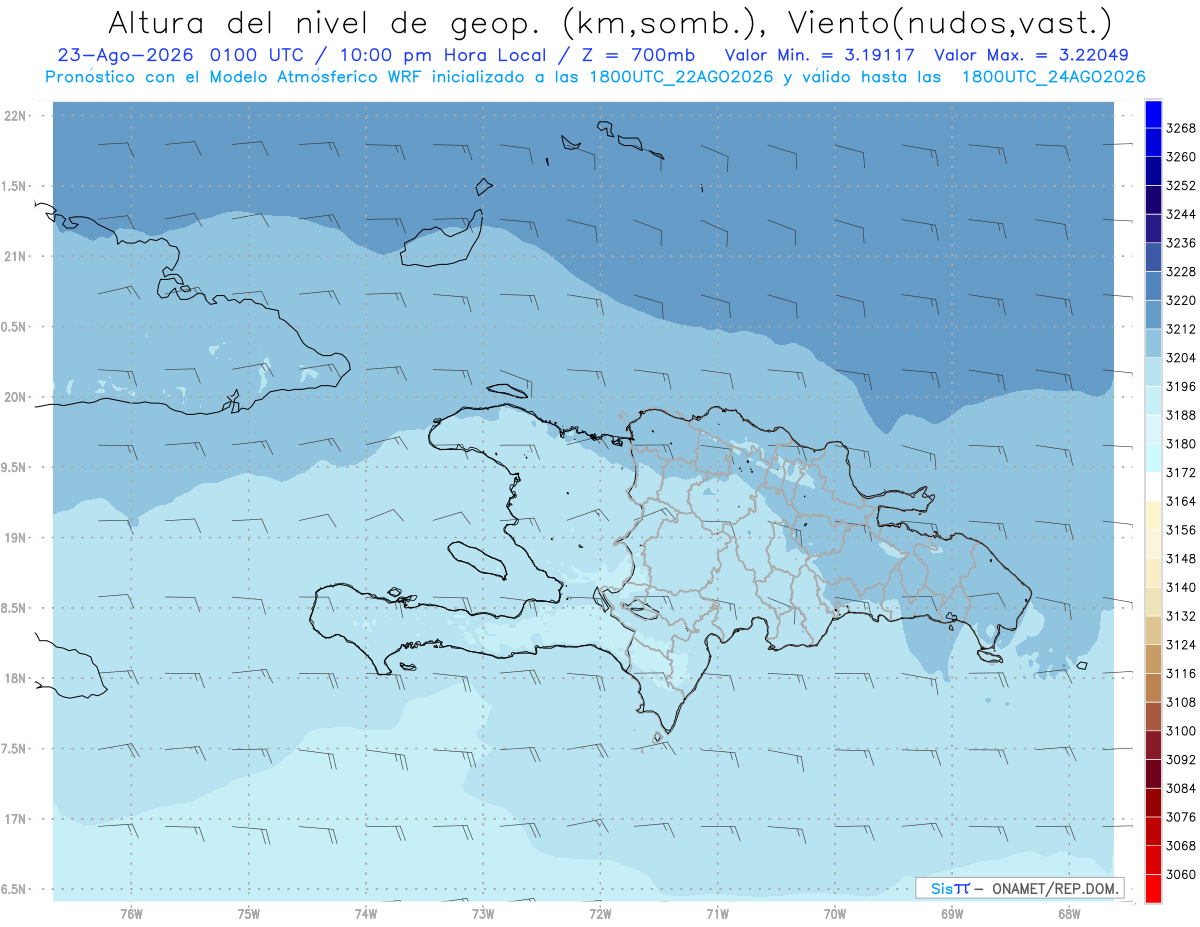Click the '3220' colorbar label
The width and height of the screenshot is (1200, 927).
[1181, 300]
